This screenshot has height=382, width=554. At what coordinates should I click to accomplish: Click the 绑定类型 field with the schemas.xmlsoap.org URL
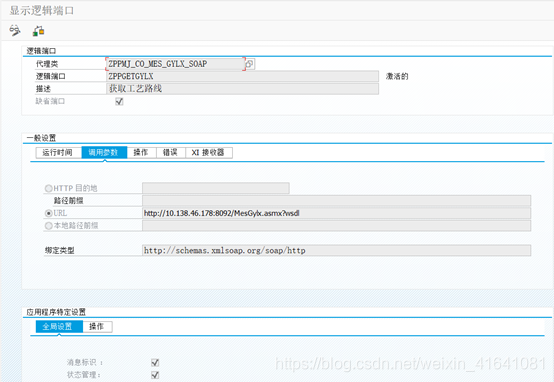click(x=336, y=251)
